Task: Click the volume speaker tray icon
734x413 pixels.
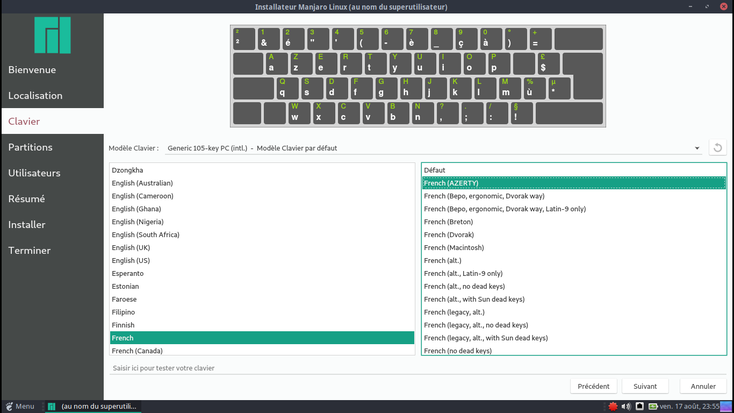Action: [x=626, y=406]
